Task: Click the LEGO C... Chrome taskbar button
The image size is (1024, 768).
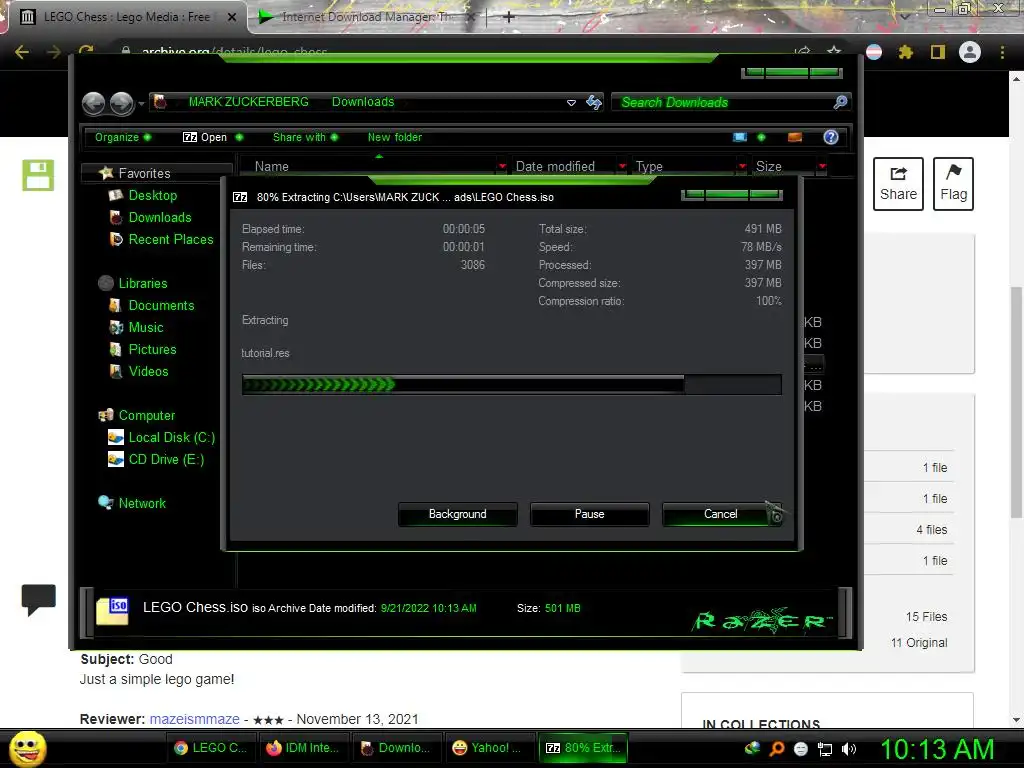Action: point(211,748)
